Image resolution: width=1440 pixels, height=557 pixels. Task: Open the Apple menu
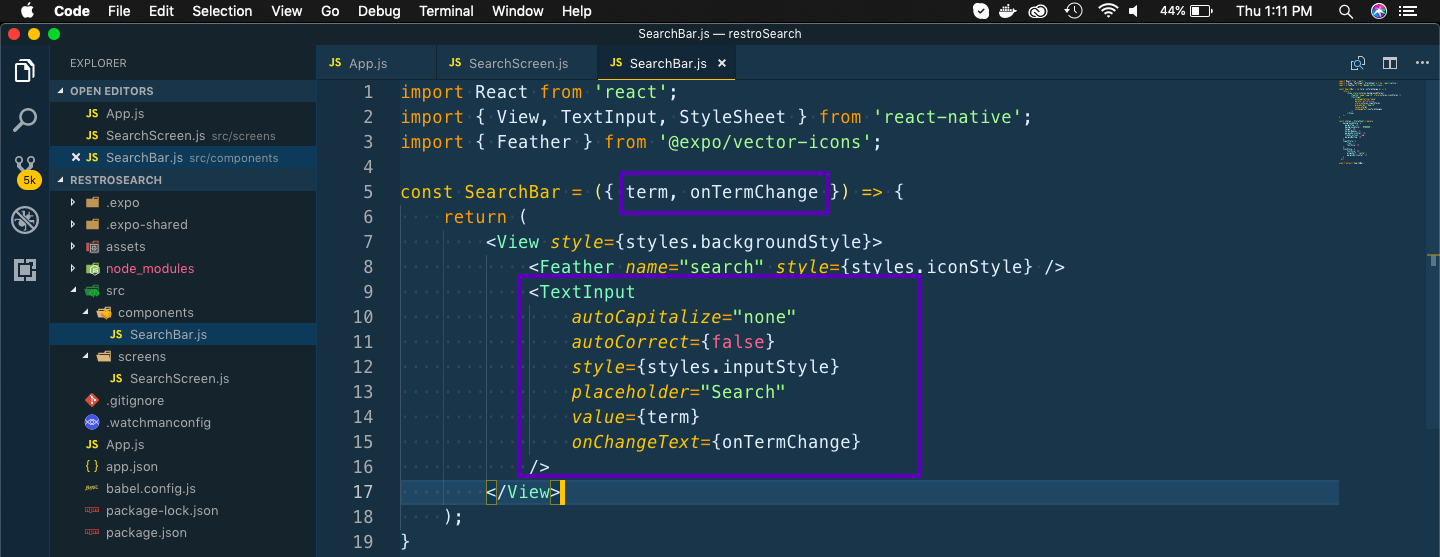(x=27, y=11)
